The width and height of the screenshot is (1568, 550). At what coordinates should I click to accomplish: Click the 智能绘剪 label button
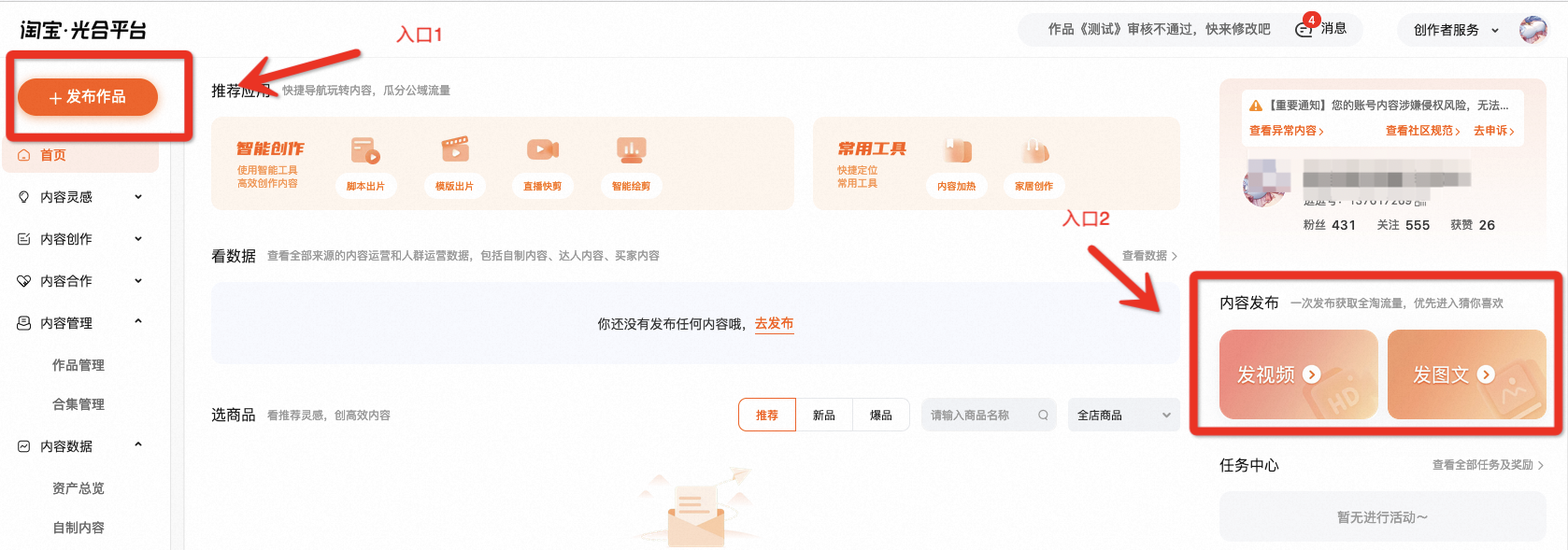[x=632, y=186]
